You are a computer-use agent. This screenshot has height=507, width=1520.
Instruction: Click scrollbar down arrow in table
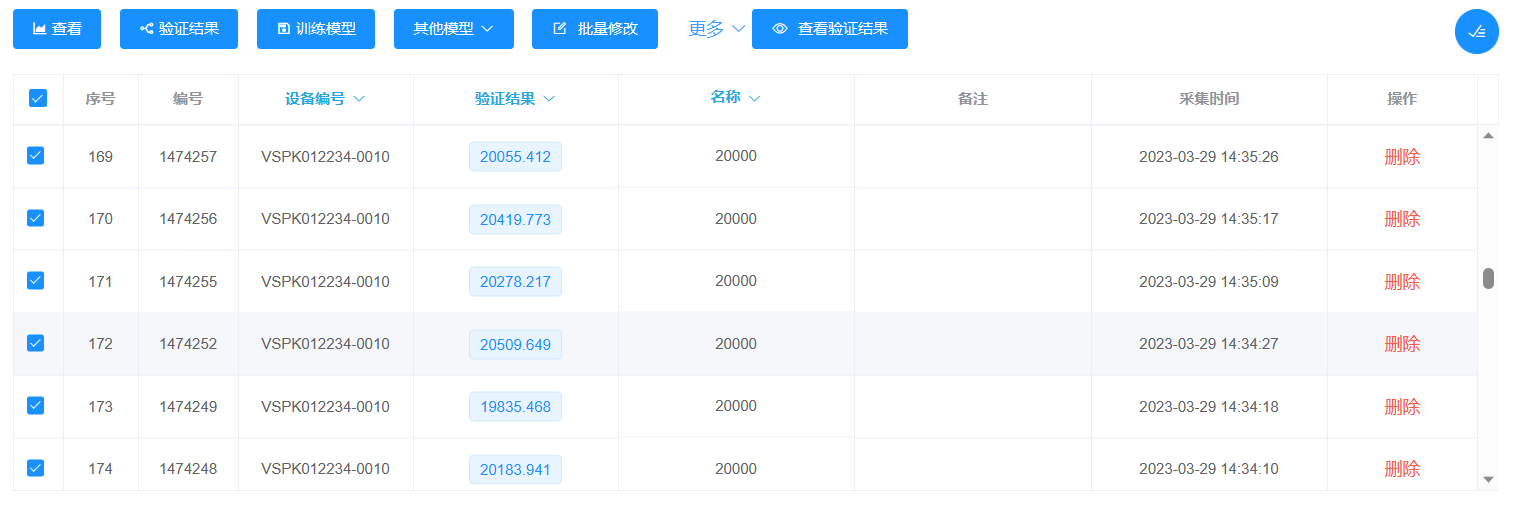[x=1488, y=479]
